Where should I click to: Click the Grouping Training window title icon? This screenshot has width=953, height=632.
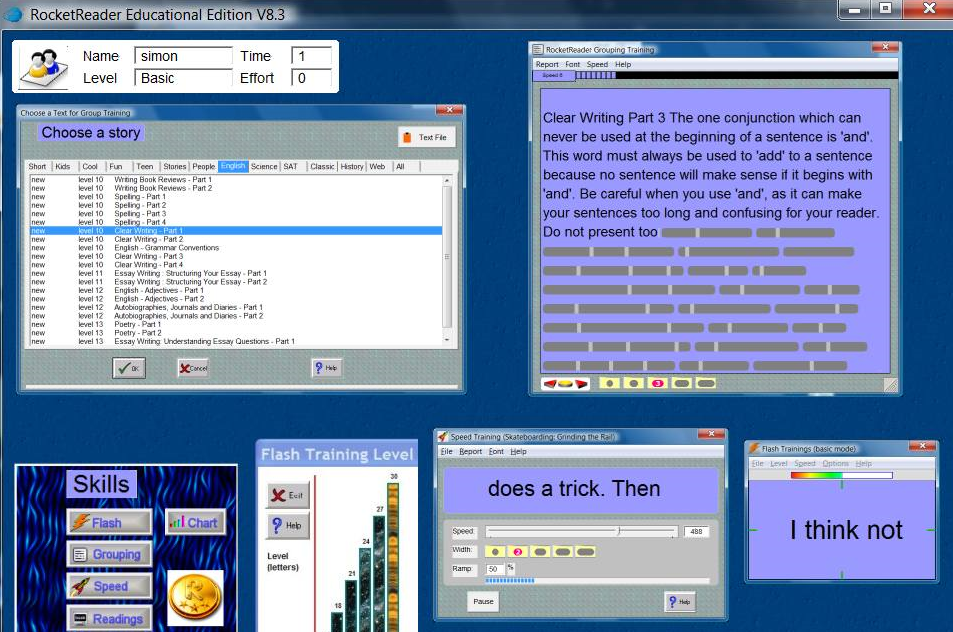click(x=538, y=49)
